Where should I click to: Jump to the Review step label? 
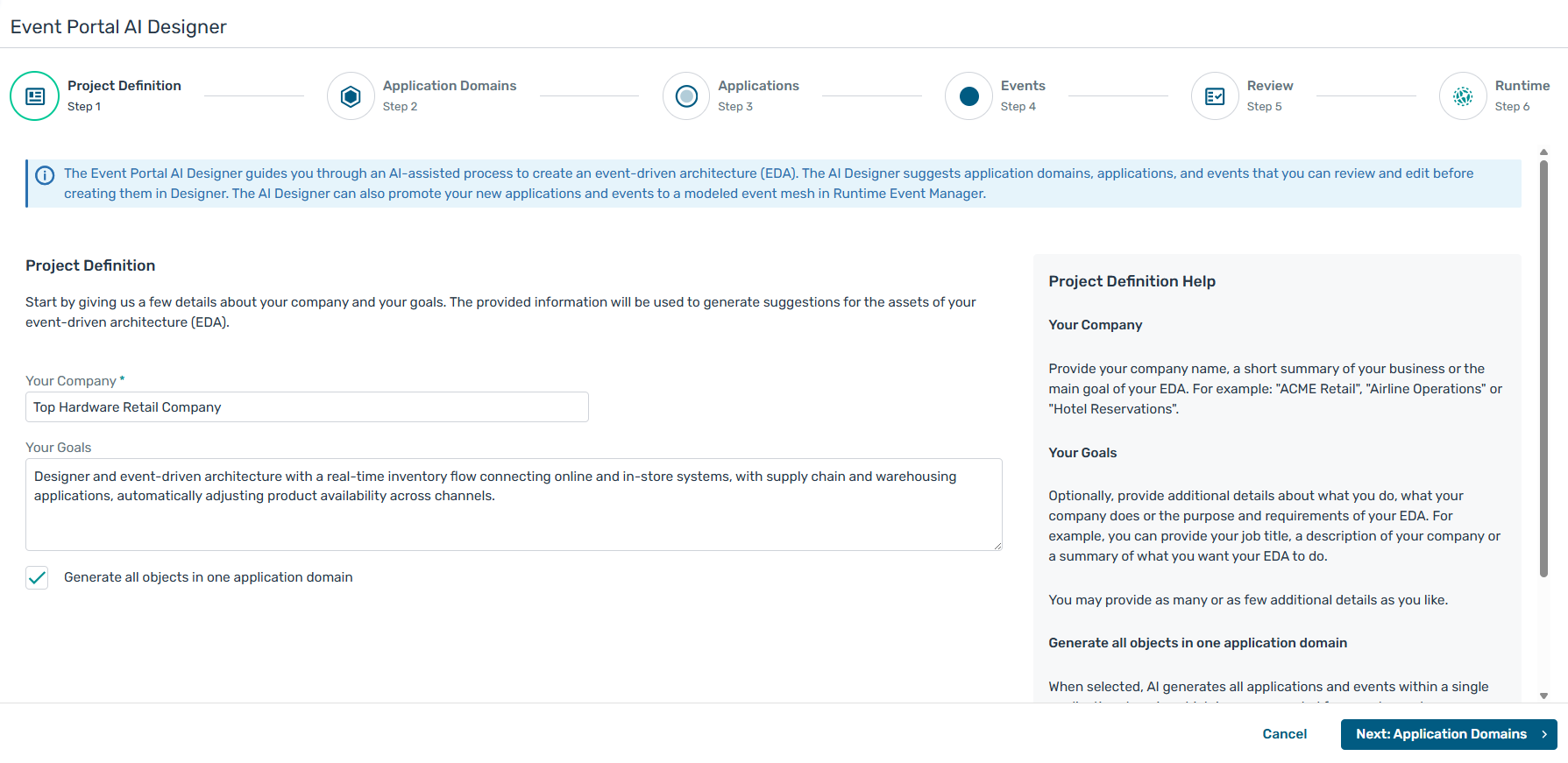[1269, 86]
